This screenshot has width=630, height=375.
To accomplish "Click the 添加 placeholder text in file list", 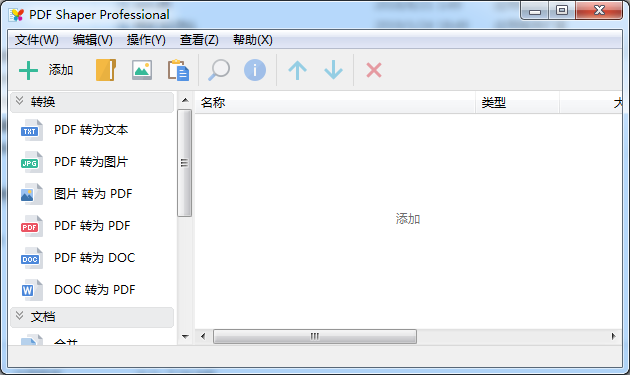I will [x=408, y=219].
